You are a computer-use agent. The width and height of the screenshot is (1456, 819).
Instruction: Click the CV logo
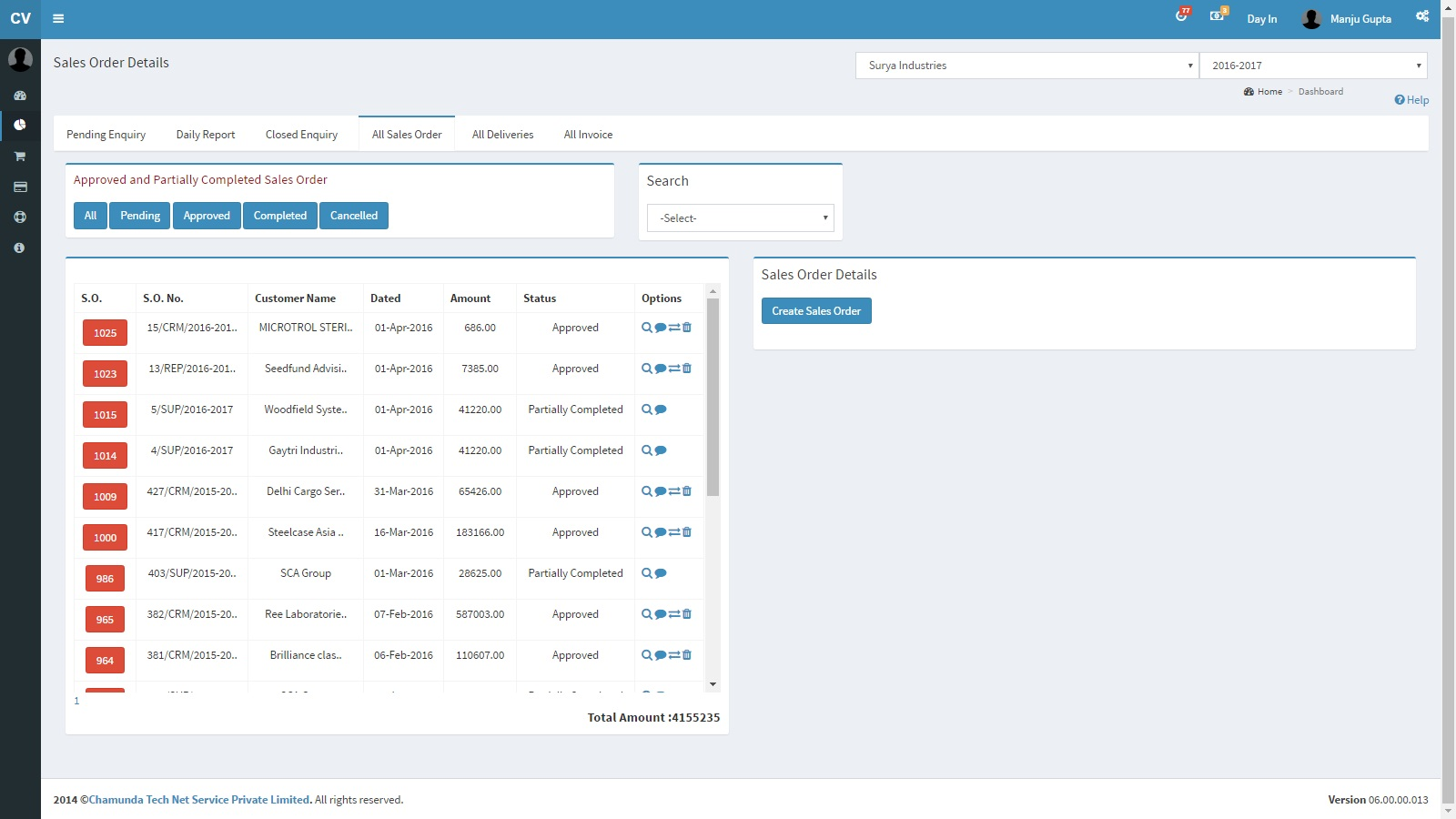[x=20, y=18]
